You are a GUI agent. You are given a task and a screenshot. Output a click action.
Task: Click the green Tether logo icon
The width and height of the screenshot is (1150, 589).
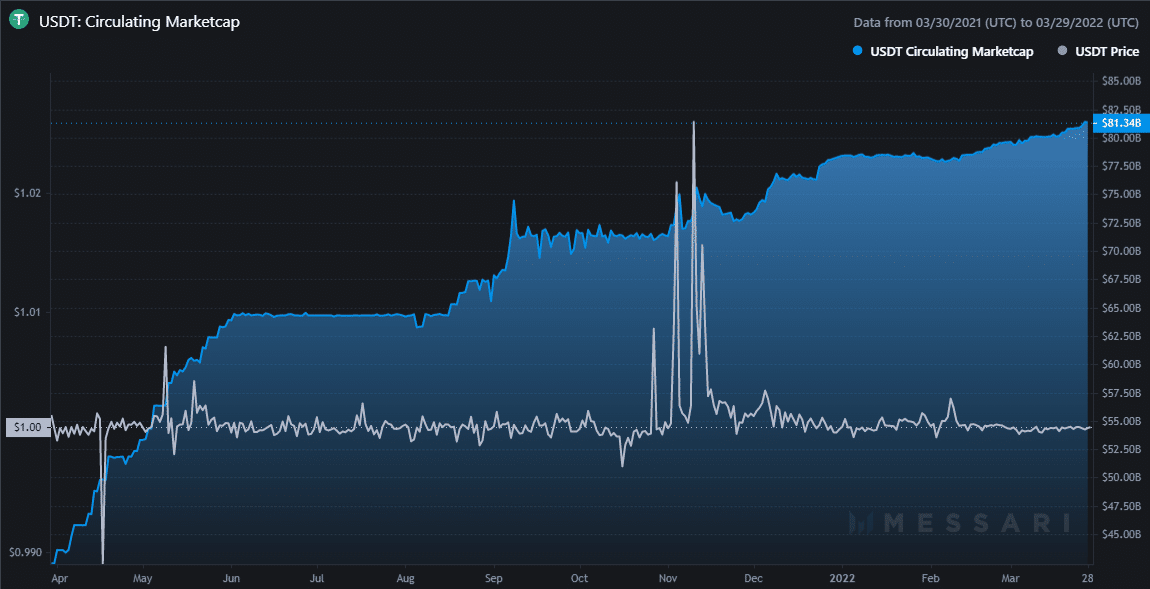click(x=20, y=21)
